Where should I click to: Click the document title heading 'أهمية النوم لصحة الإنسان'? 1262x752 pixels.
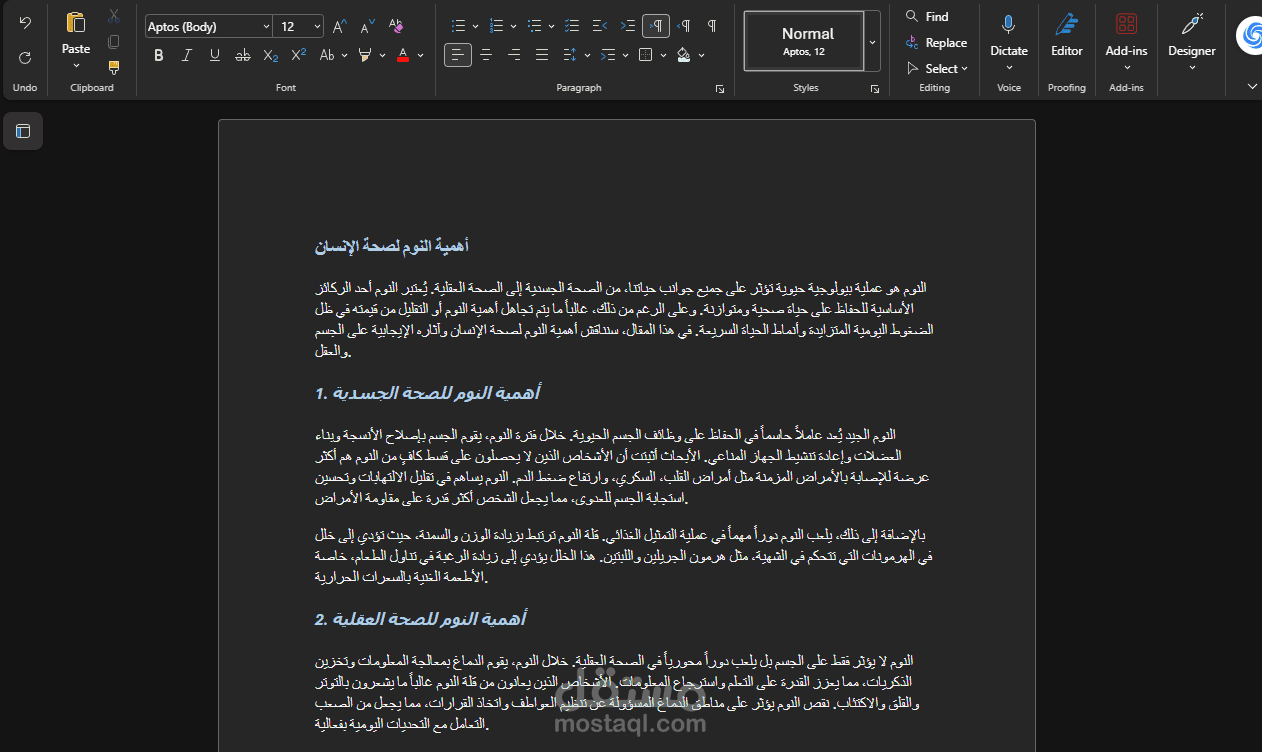tap(392, 246)
